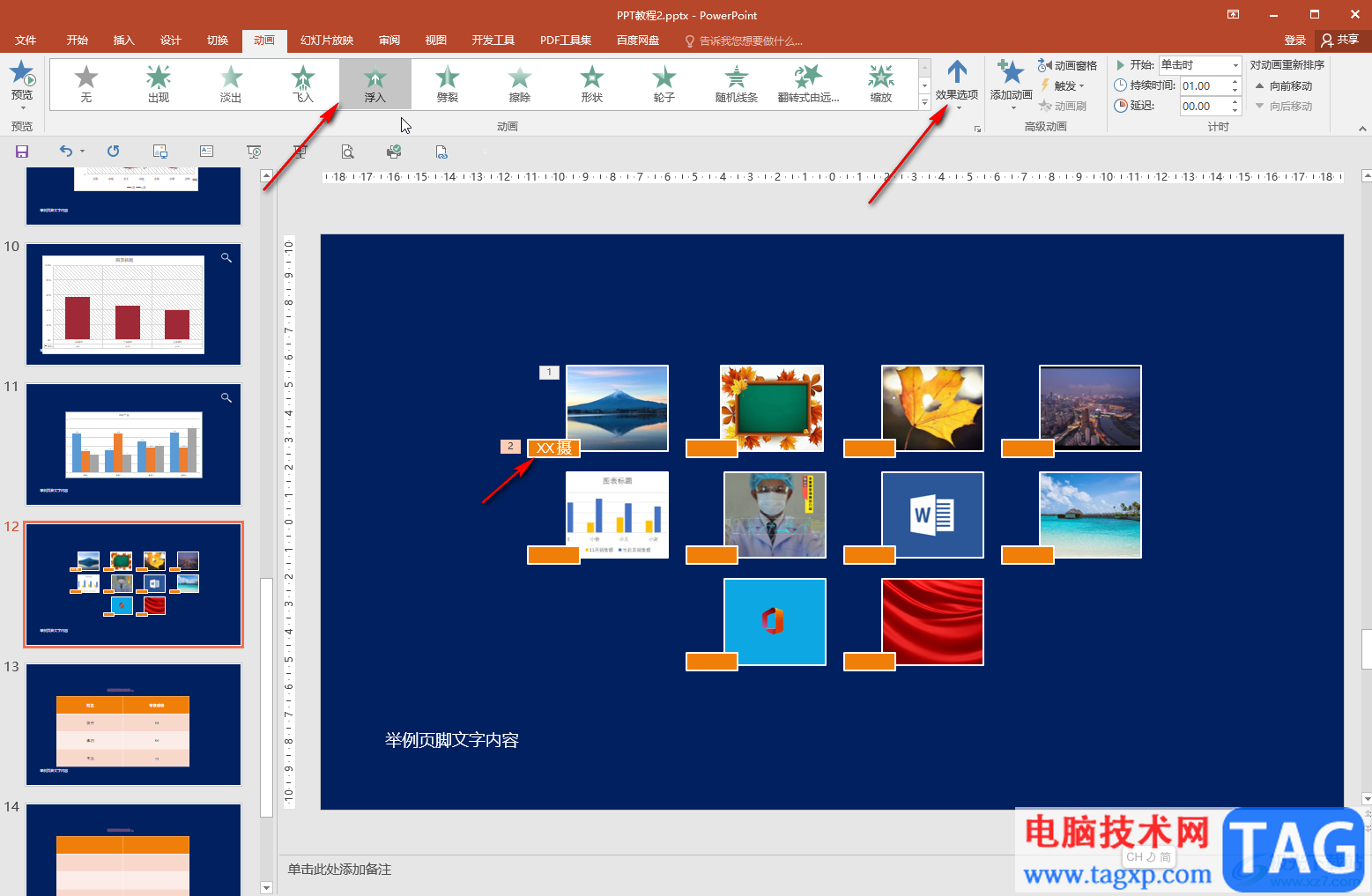Increase 持续时间 duration with up spinner
This screenshot has width=1372, height=896.
[x=1235, y=81]
